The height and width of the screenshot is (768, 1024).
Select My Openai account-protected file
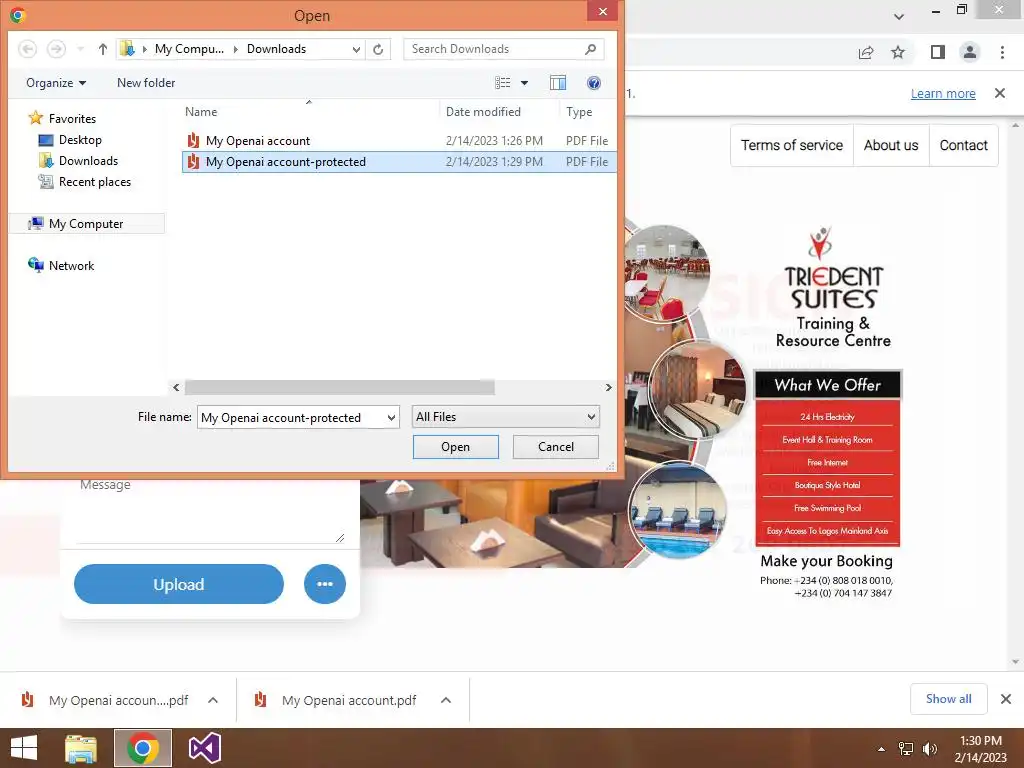click(398, 161)
